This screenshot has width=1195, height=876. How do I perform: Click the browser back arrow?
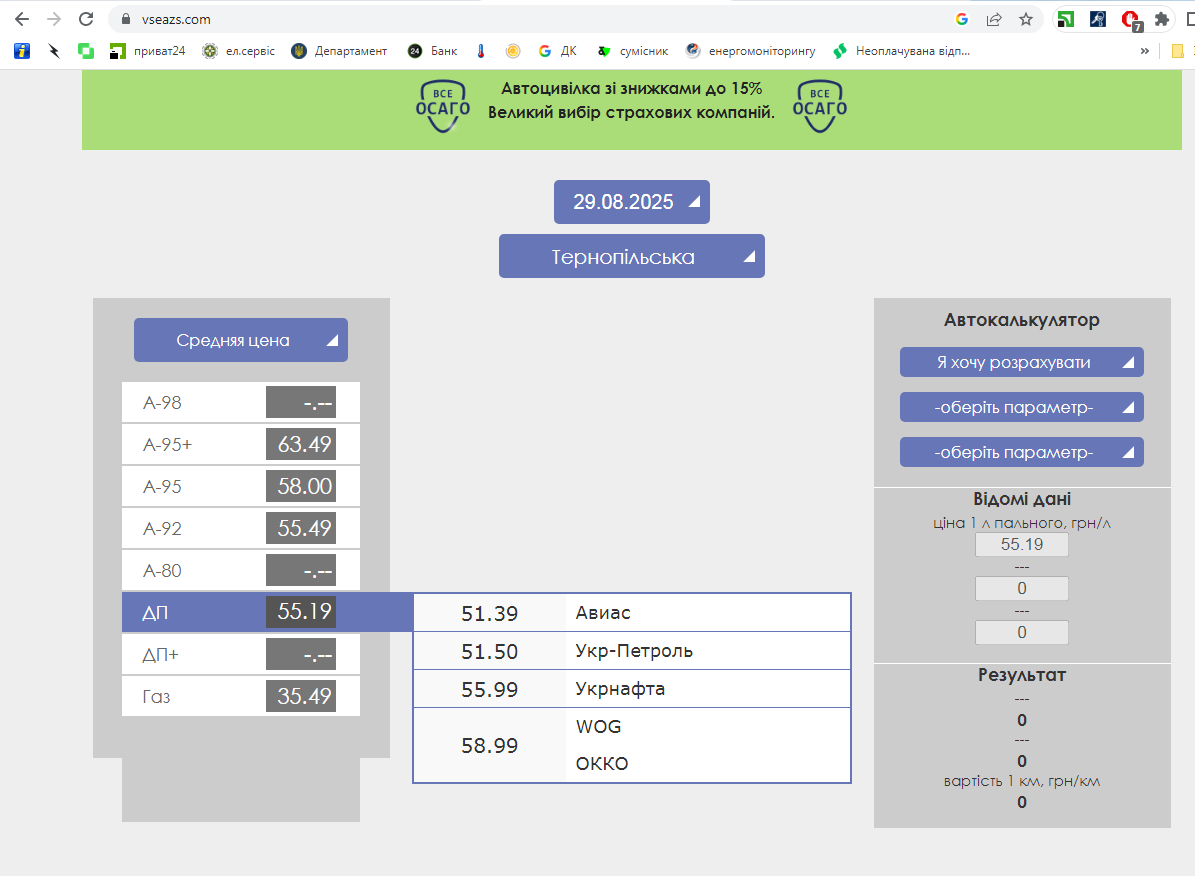(22, 19)
